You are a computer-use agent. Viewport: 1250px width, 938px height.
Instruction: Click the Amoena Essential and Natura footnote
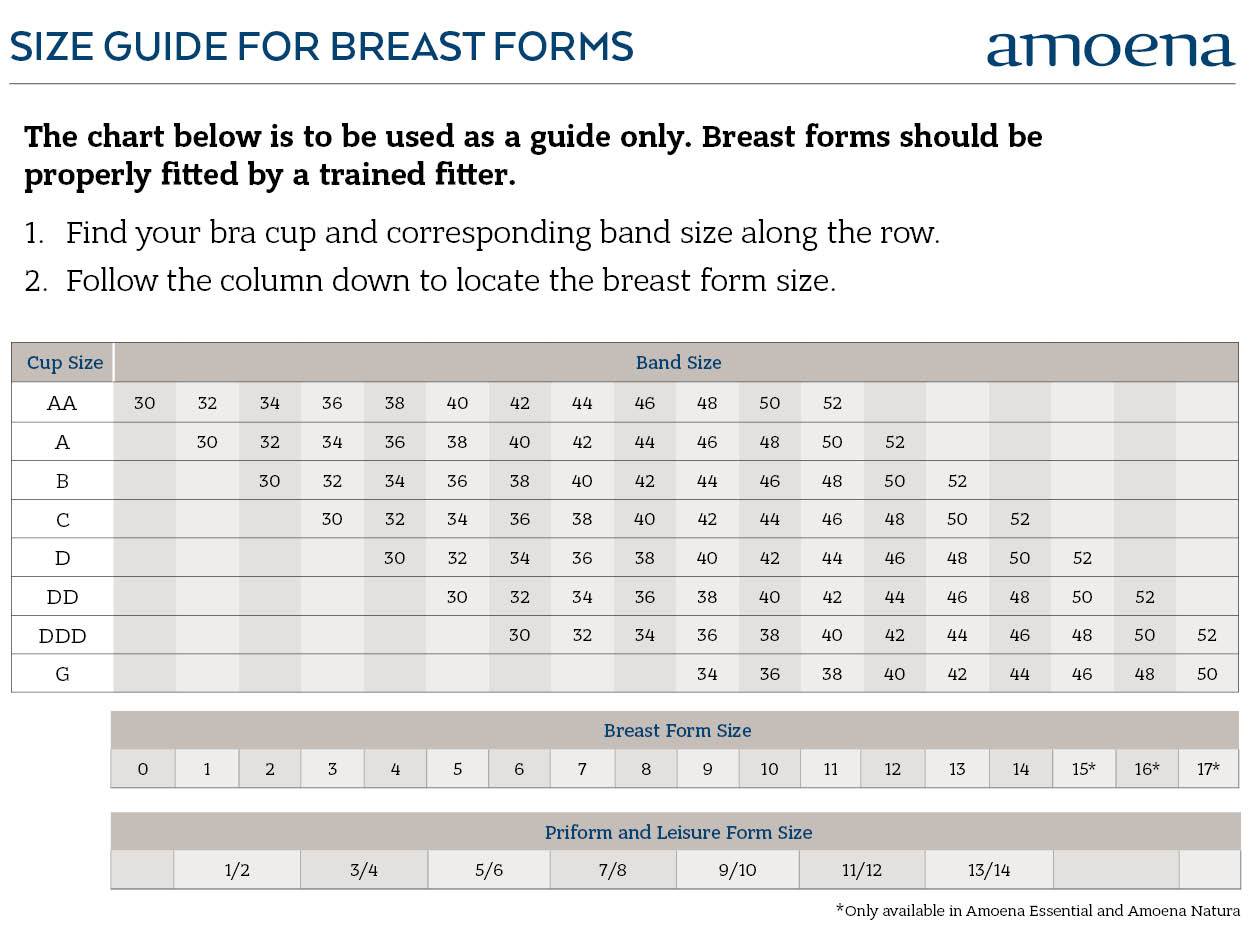click(1037, 911)
